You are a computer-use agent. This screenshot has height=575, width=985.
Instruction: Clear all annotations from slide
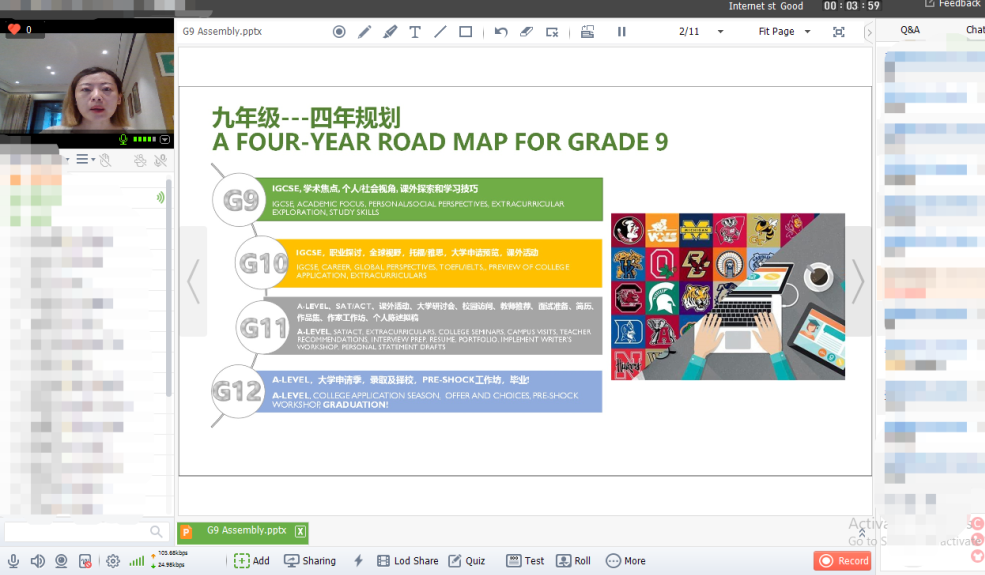click(552, 31)
